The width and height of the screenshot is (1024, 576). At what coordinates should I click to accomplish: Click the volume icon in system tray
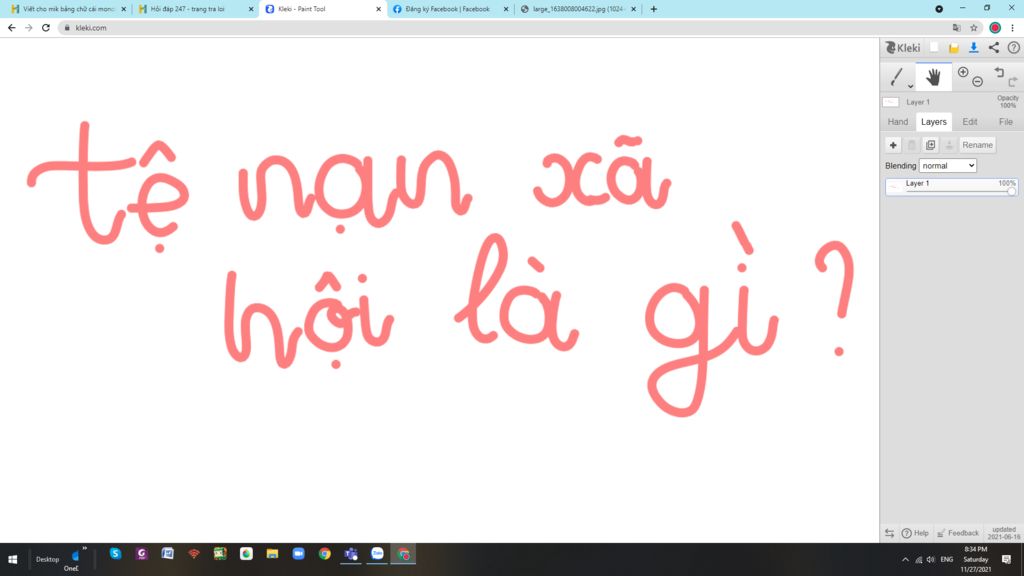coord(931,560)
